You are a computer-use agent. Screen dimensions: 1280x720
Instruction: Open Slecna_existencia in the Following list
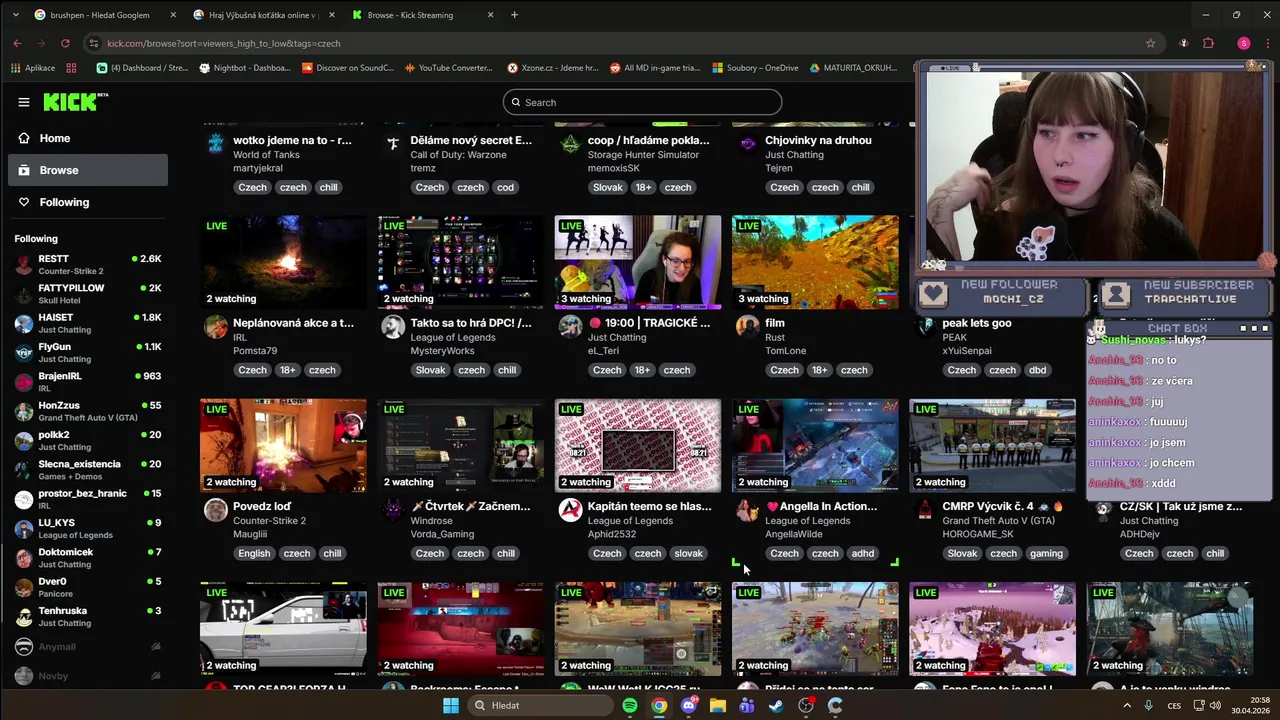[88, 470]
